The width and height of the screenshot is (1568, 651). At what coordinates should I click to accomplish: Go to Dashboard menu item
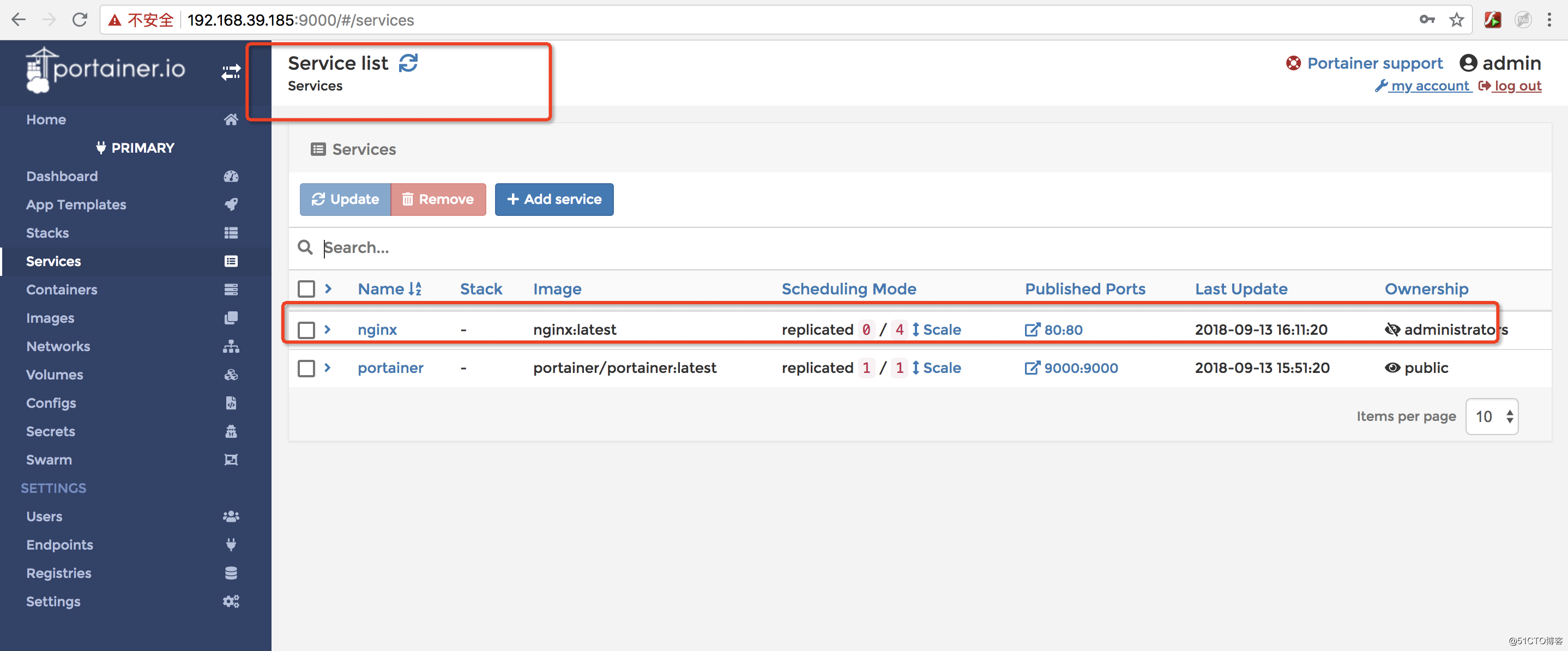[62, 176]
